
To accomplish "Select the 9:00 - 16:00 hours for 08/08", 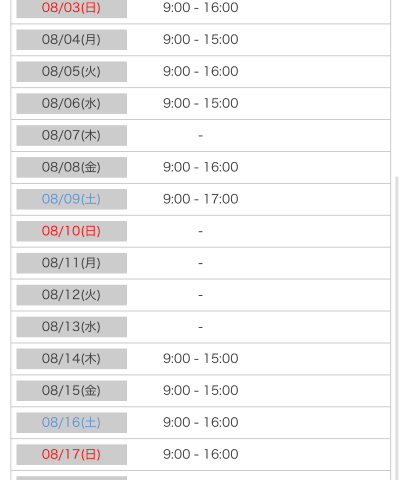I will click(x=201, y=167).
